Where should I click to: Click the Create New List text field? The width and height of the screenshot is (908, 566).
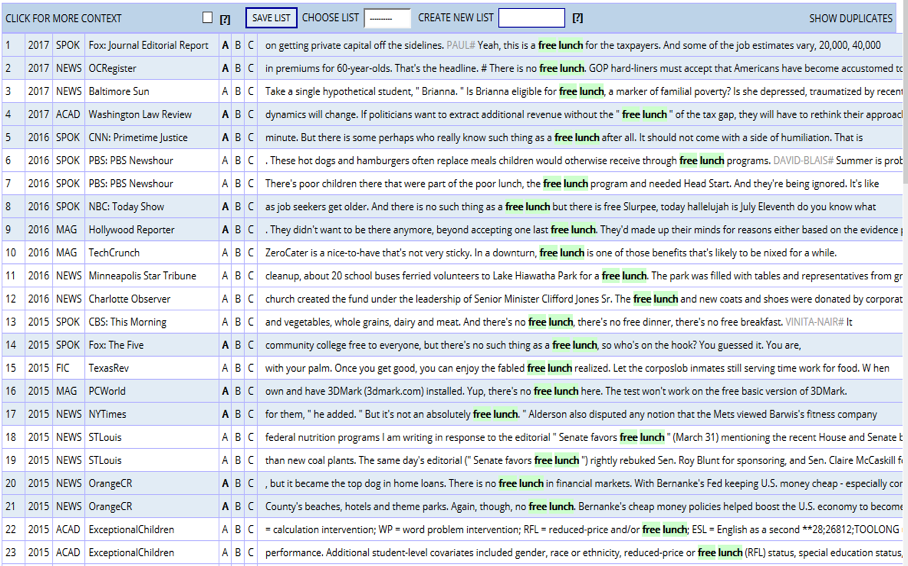click(531, 18)
